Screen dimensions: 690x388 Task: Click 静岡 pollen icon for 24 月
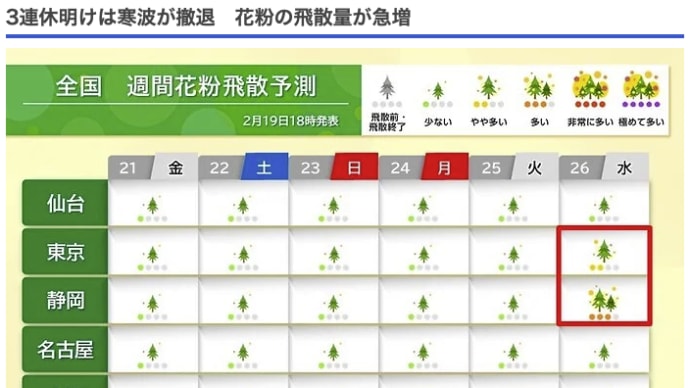tap(423, 307)
